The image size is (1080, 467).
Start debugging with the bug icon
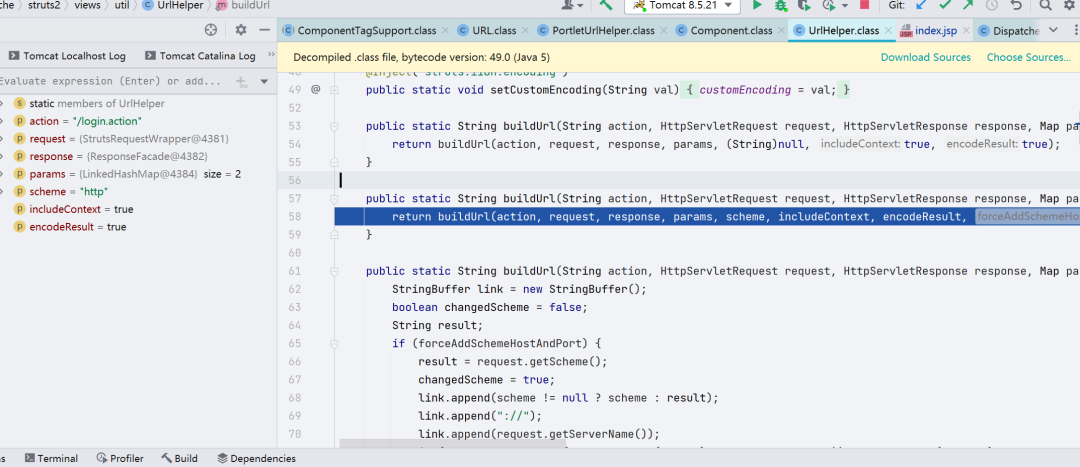coord(780,6)
